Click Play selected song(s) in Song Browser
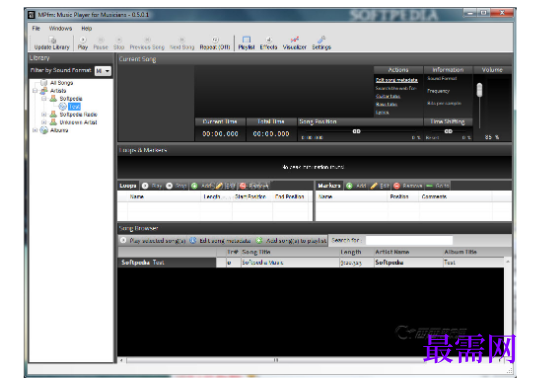Viewport: 535px width, 380px height. tap(153, 240)
